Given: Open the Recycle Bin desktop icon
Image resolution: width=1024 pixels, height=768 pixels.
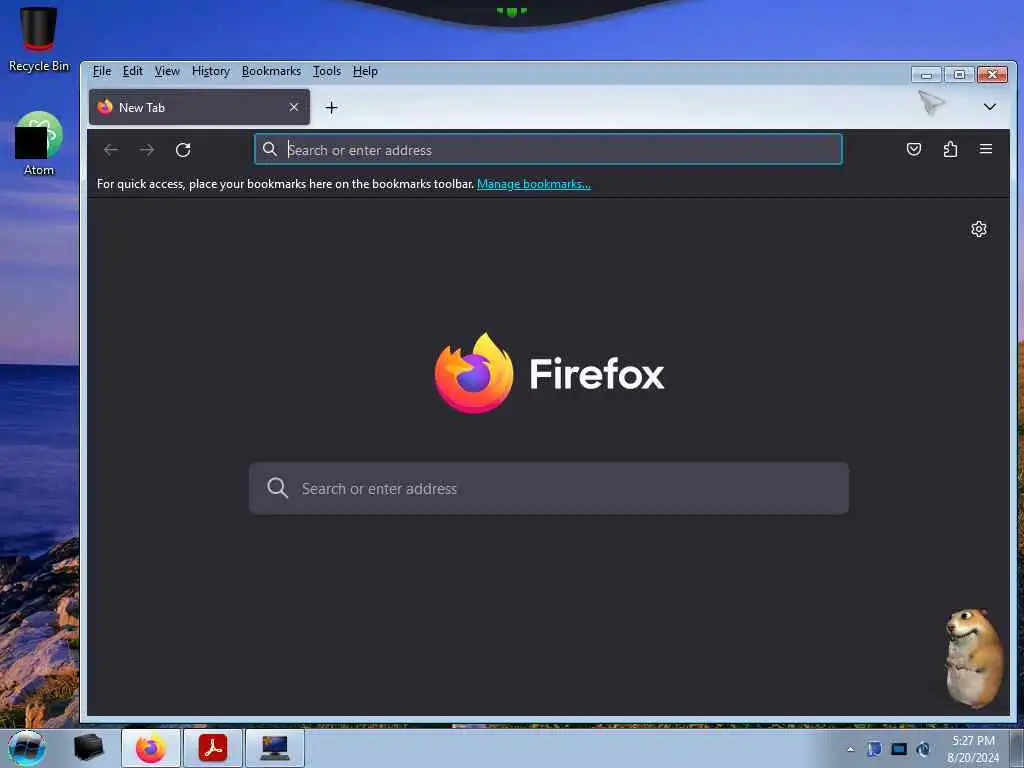Looking at the screenshot, I should click(x=39, y=39).
